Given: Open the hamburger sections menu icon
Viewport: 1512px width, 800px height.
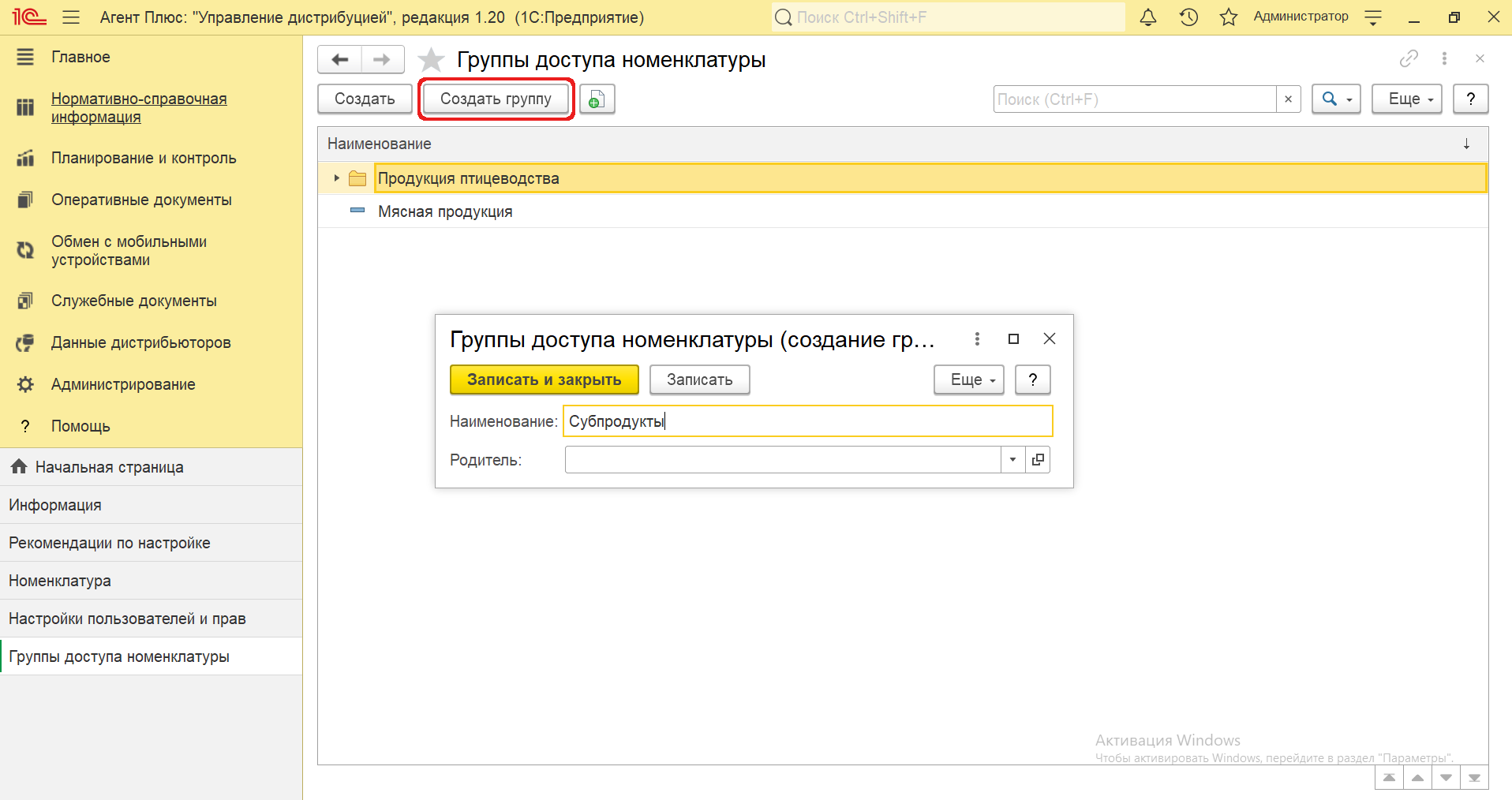Looking at the screenshot, I should 71,17.
